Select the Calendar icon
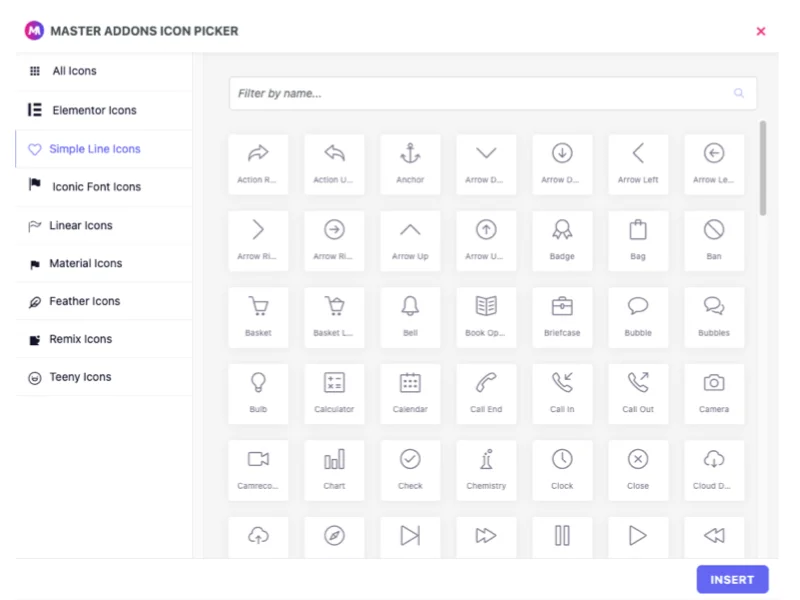800x600 pixels. 410,394
